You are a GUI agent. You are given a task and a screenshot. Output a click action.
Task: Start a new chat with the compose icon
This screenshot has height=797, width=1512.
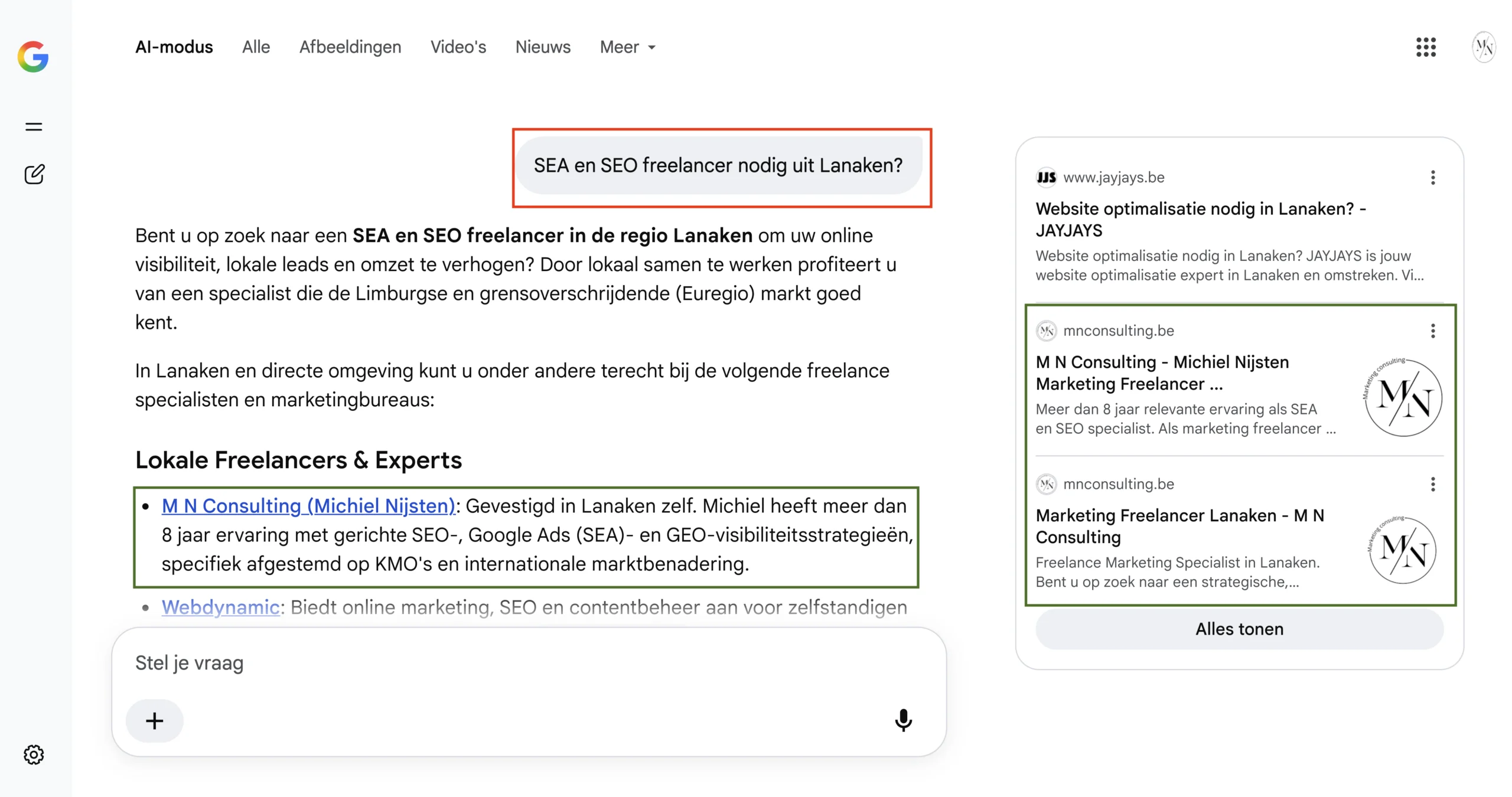tap(34, 174)
